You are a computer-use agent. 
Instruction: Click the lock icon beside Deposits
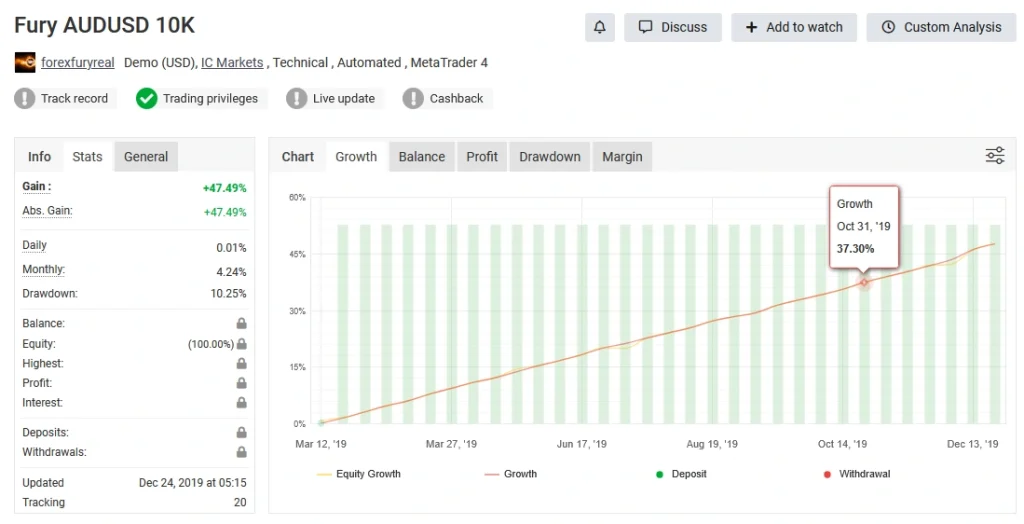coord(242,433)
